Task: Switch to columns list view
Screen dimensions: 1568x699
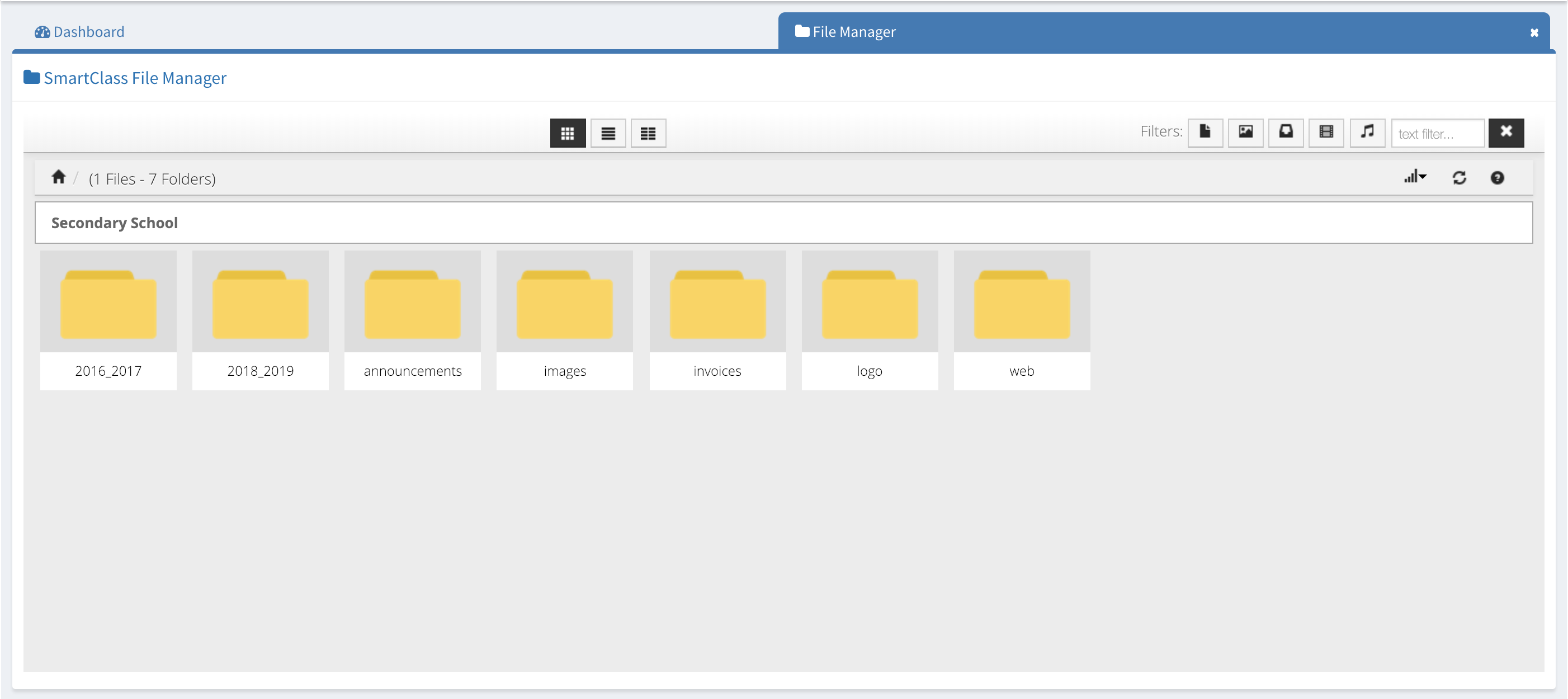Action: [x=648, y=133]
